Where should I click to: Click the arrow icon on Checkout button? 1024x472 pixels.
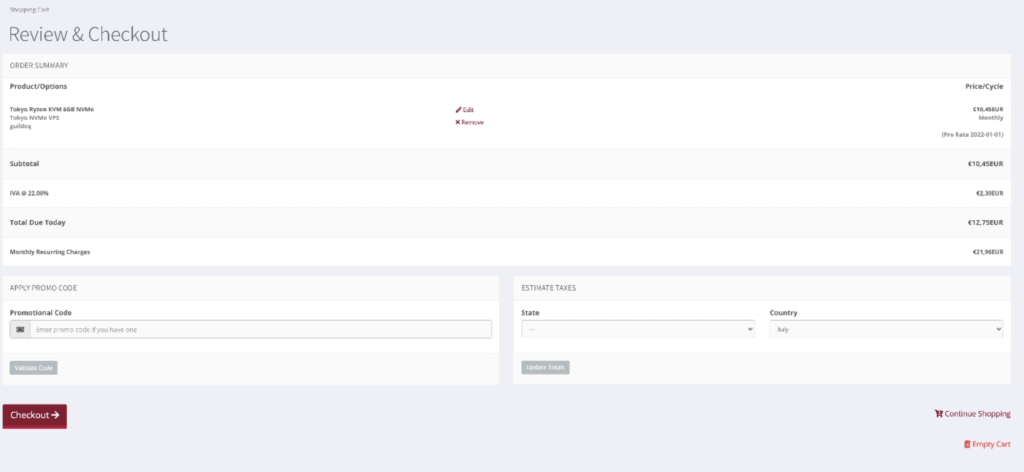click(x=56, y=415)
